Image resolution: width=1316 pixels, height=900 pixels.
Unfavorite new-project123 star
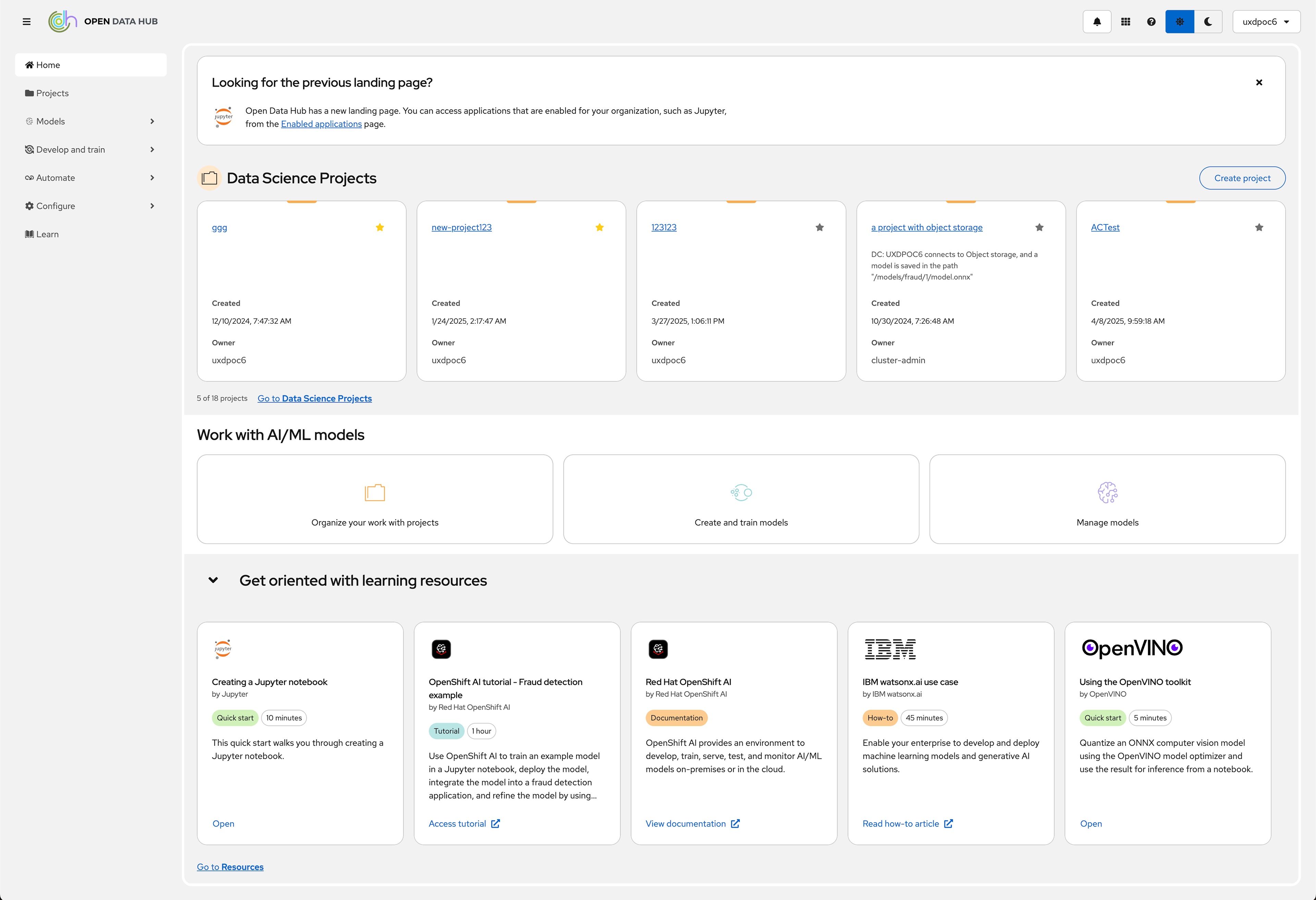coord(600,227)
